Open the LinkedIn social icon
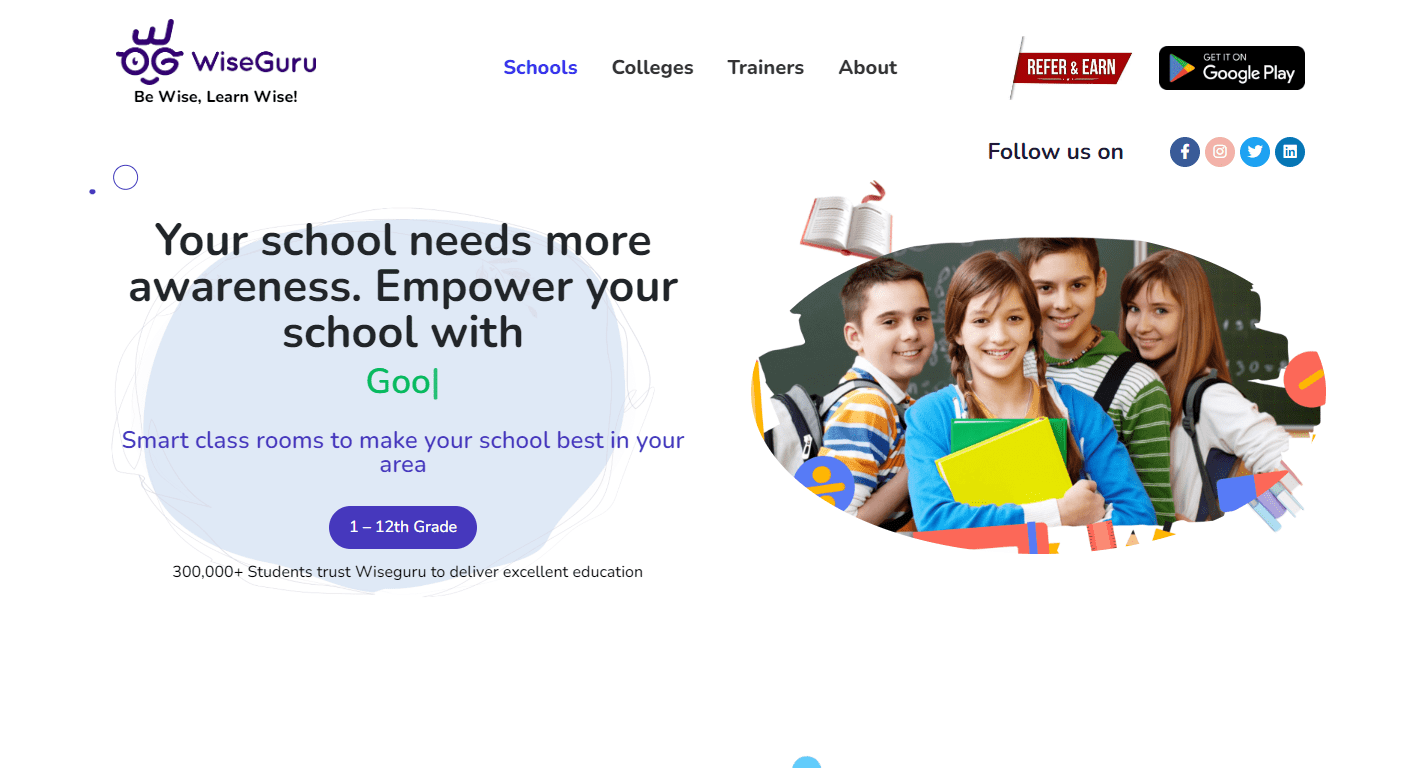This screenshot has height=768, width=1421. [x=1290, y=152]
